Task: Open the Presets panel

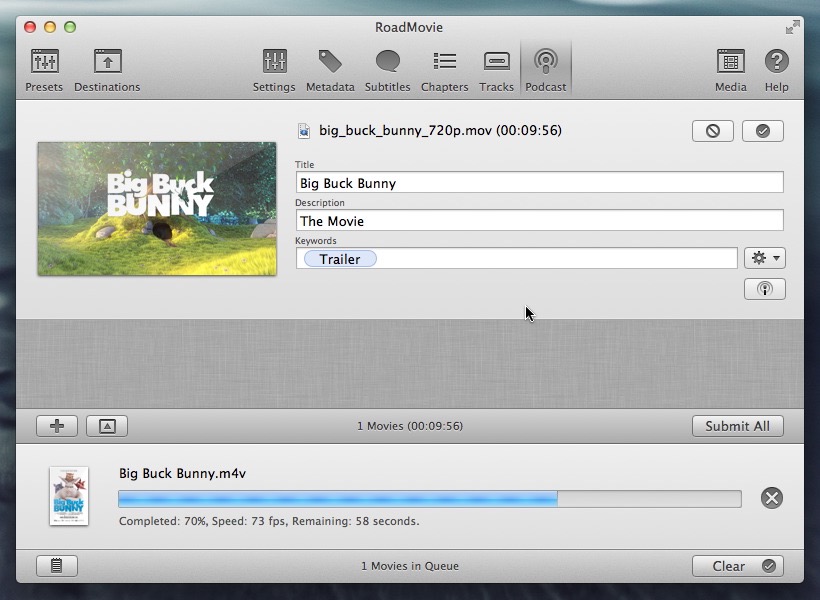Action: (x=44, y=70)
